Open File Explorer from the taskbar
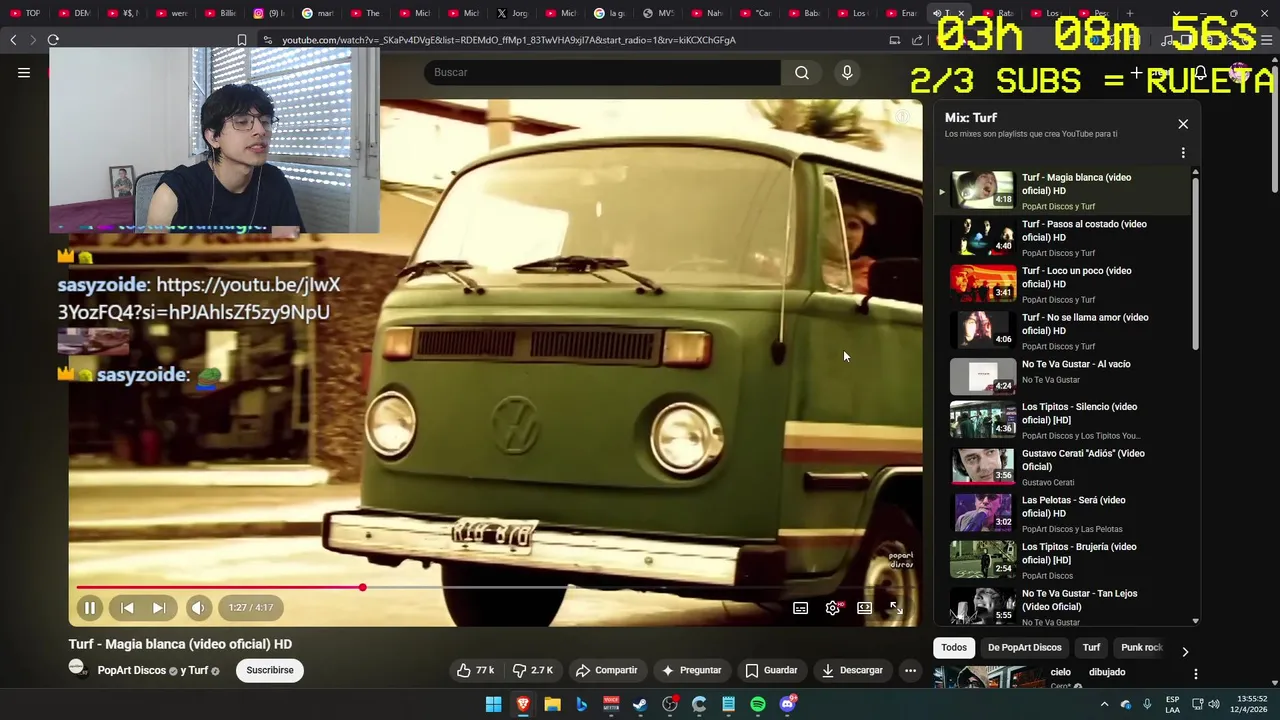This screenshot has height=720, width=1280. click(x=552, y=705)
